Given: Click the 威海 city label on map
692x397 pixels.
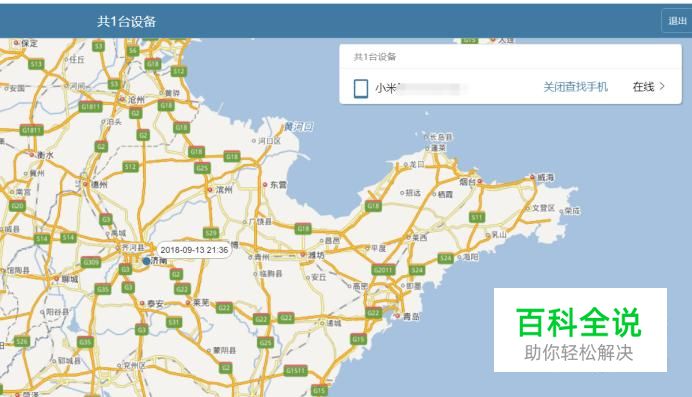Looking at the screenshot, I should click(x=545, y=177).
